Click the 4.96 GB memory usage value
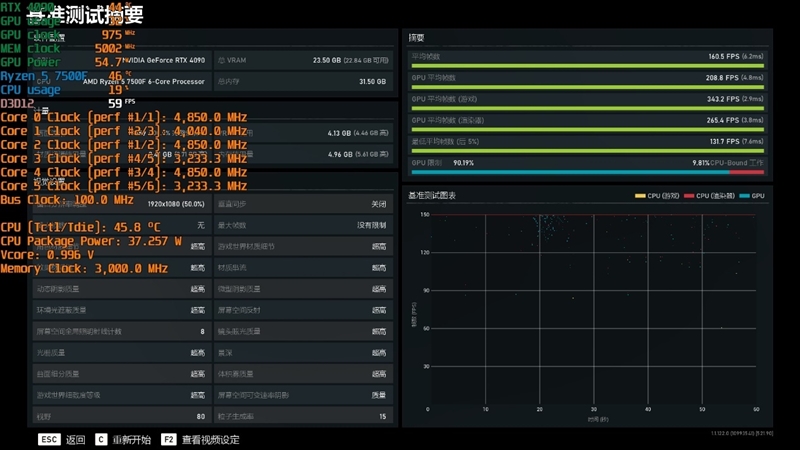The height and width of the screenshot is (450, 800). point(339,154)
